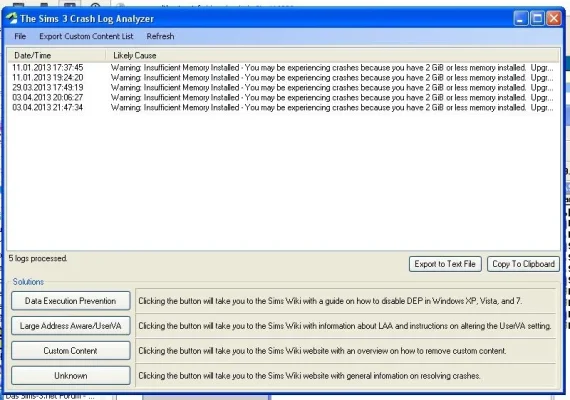The width and height of the screenshot is (570, 400).
Task: Open the Unknown crash solution page
Action: click(x=71, y=376)
